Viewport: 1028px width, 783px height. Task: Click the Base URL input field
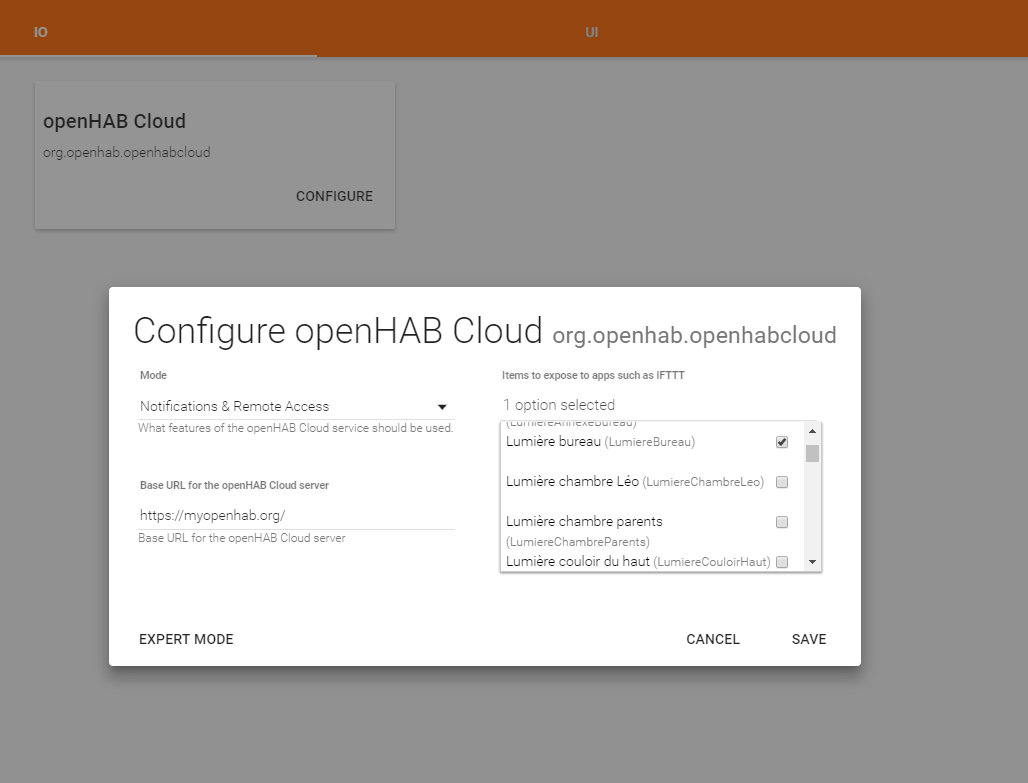click(x=296, y=515)
